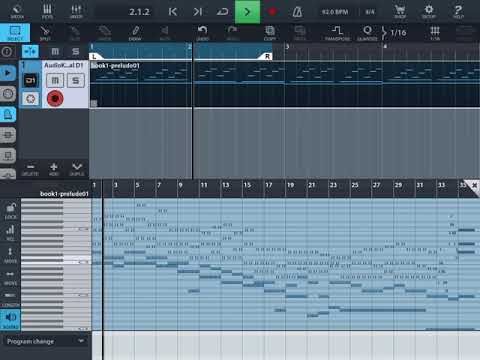Copy the selected event
The image size is (480, 360).
pos(270,33)
